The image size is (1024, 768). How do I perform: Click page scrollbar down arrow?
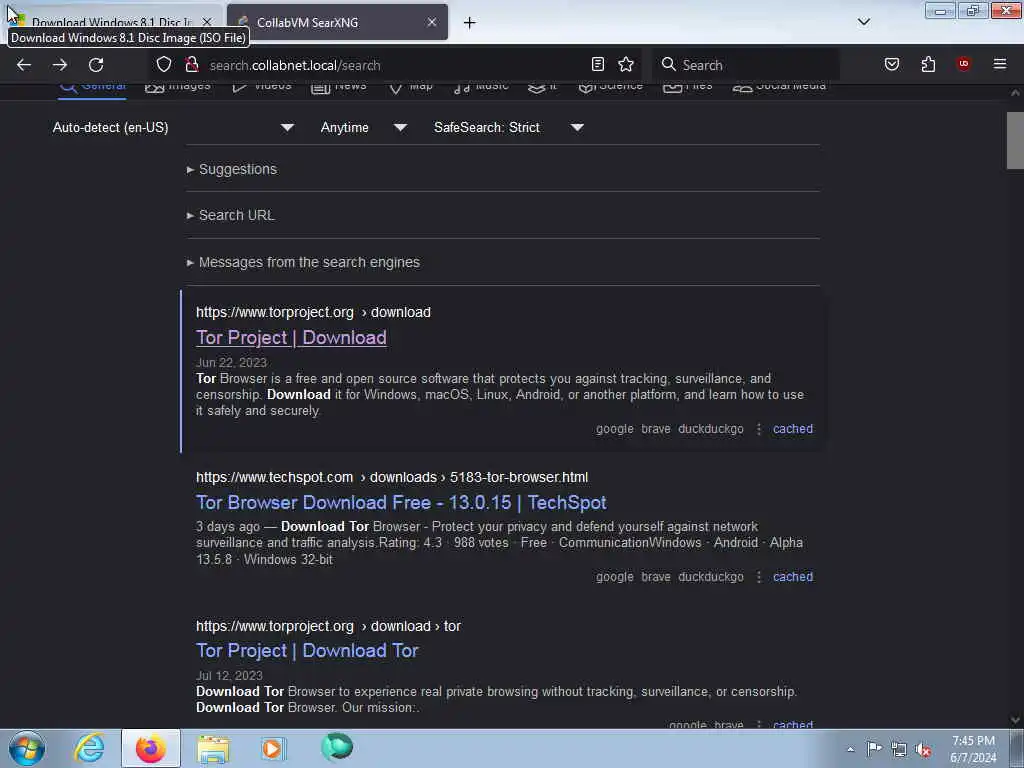[x=1015, y=720]
